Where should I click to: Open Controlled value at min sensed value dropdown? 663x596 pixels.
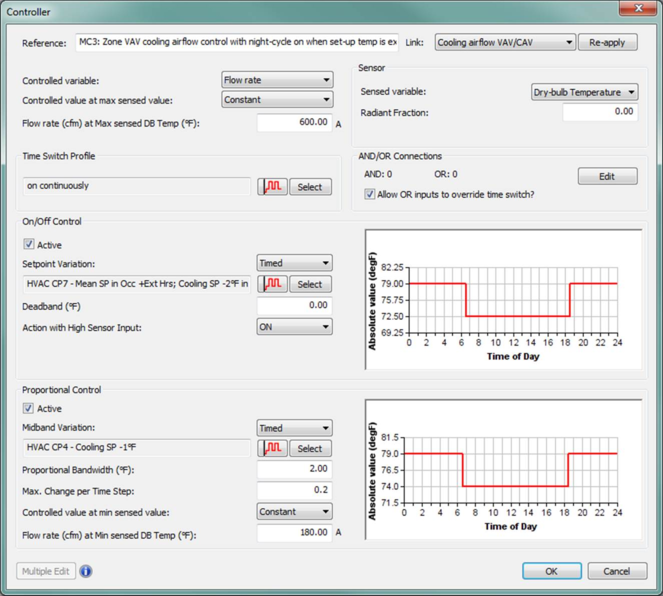coord(294,511)
